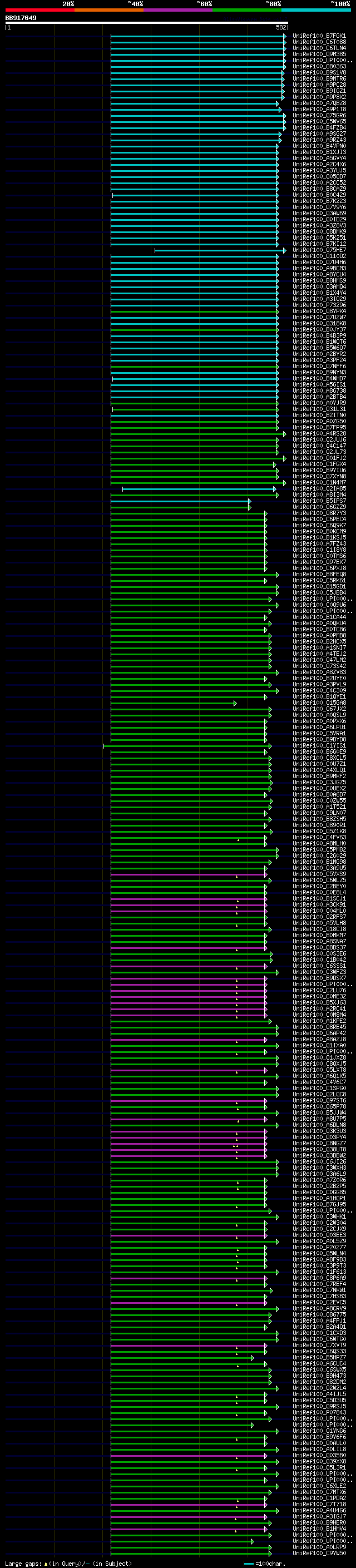356x1568 pixels.
Task: Select hit label UniRef100_B2ITN0
Action: point(319,415)
